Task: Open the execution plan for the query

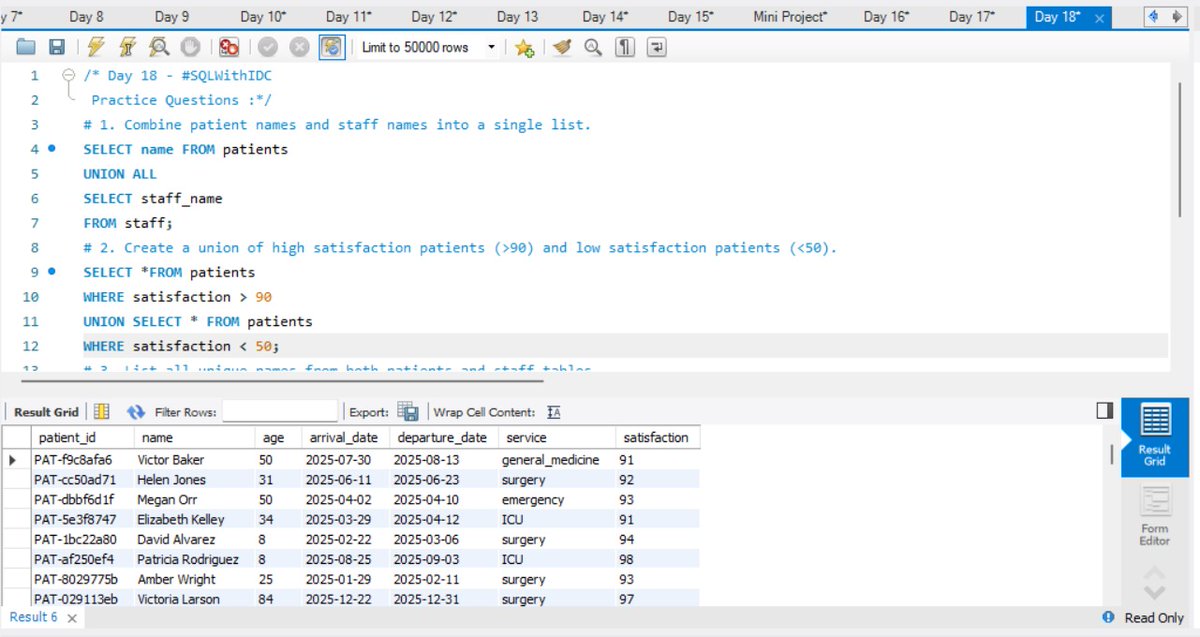Action: click(158, 47)
